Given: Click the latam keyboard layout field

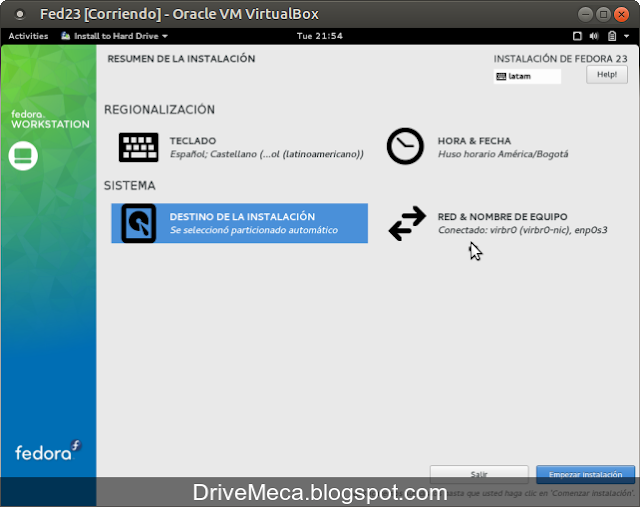Looking at the screenshot, I should [527, 76].
